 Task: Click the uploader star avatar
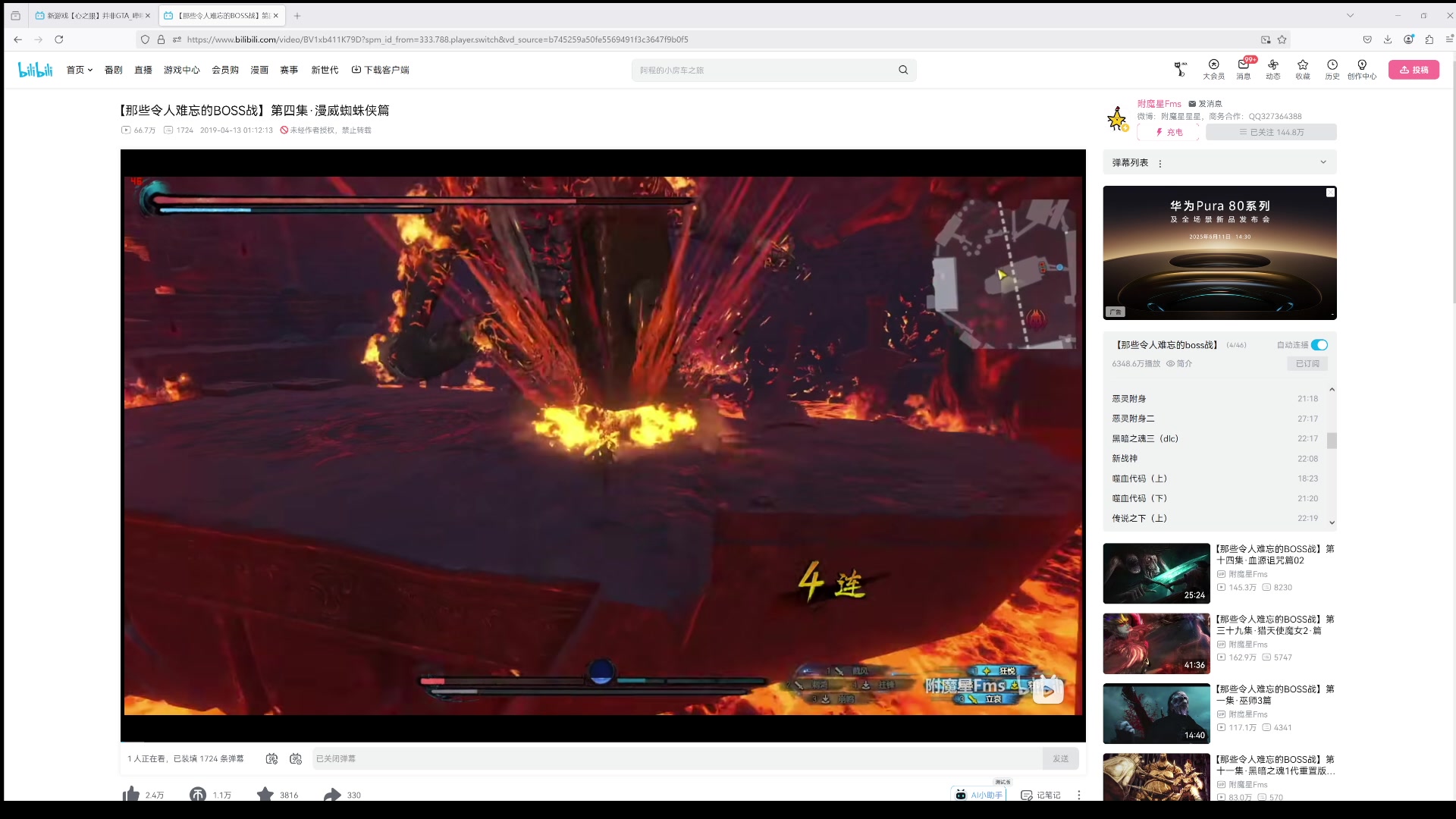[1117, 119]
